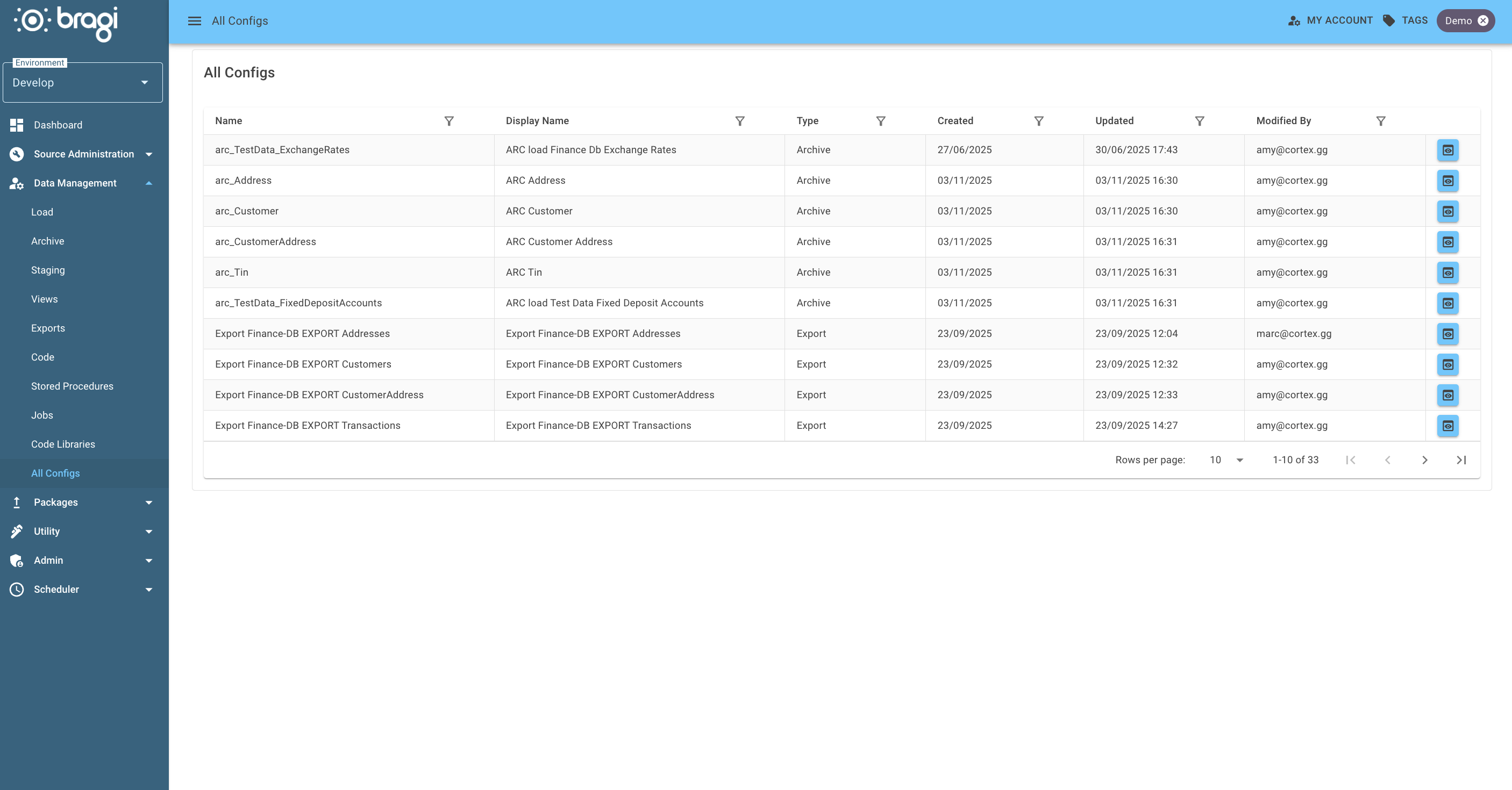Open Jobs in the sidebar
Viewport: 1512px width, 790px height.
[x=84, y=415]
